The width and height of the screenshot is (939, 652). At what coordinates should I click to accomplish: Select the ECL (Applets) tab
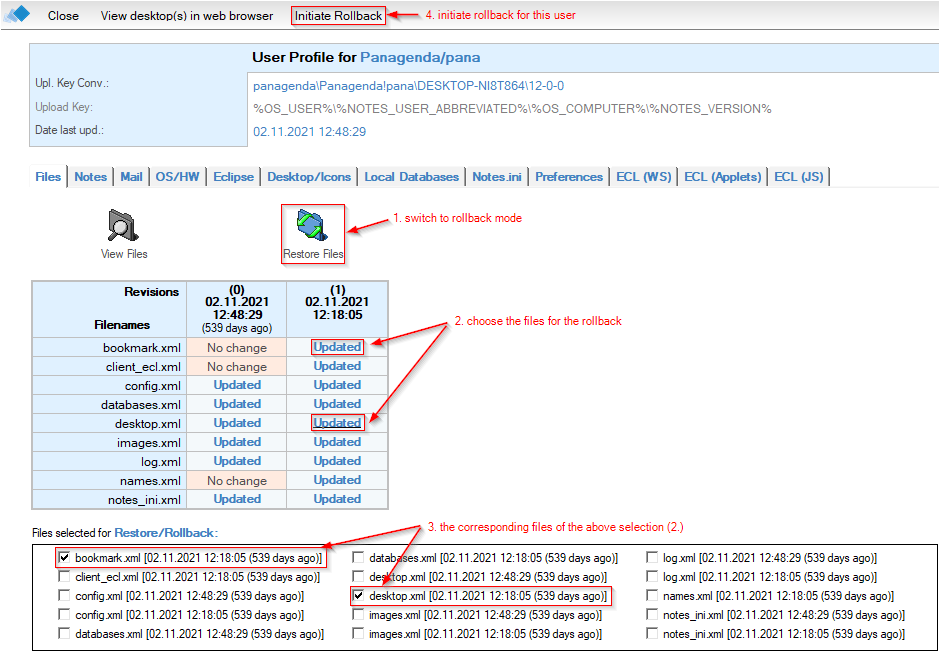[x=722, y=177]
